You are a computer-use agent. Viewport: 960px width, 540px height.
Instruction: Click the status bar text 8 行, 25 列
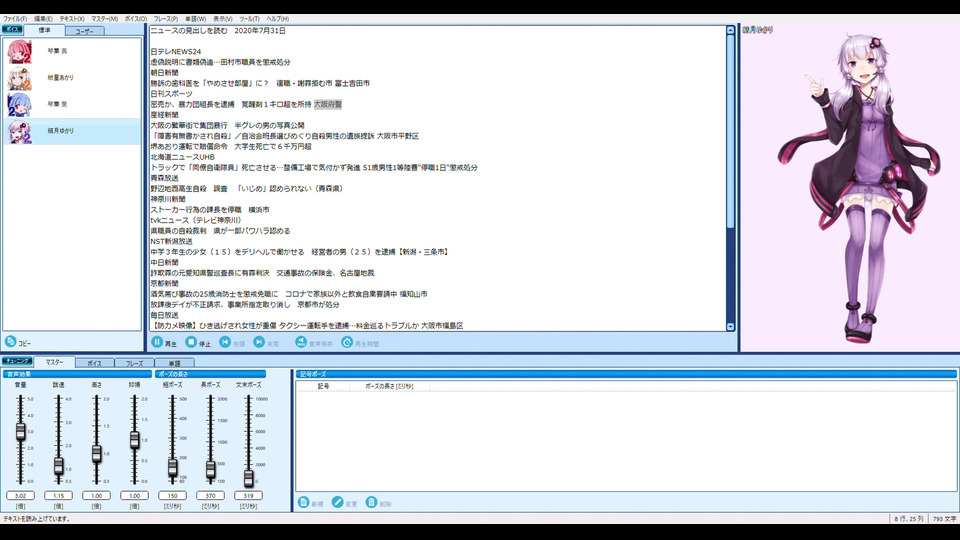coord(909,519)
